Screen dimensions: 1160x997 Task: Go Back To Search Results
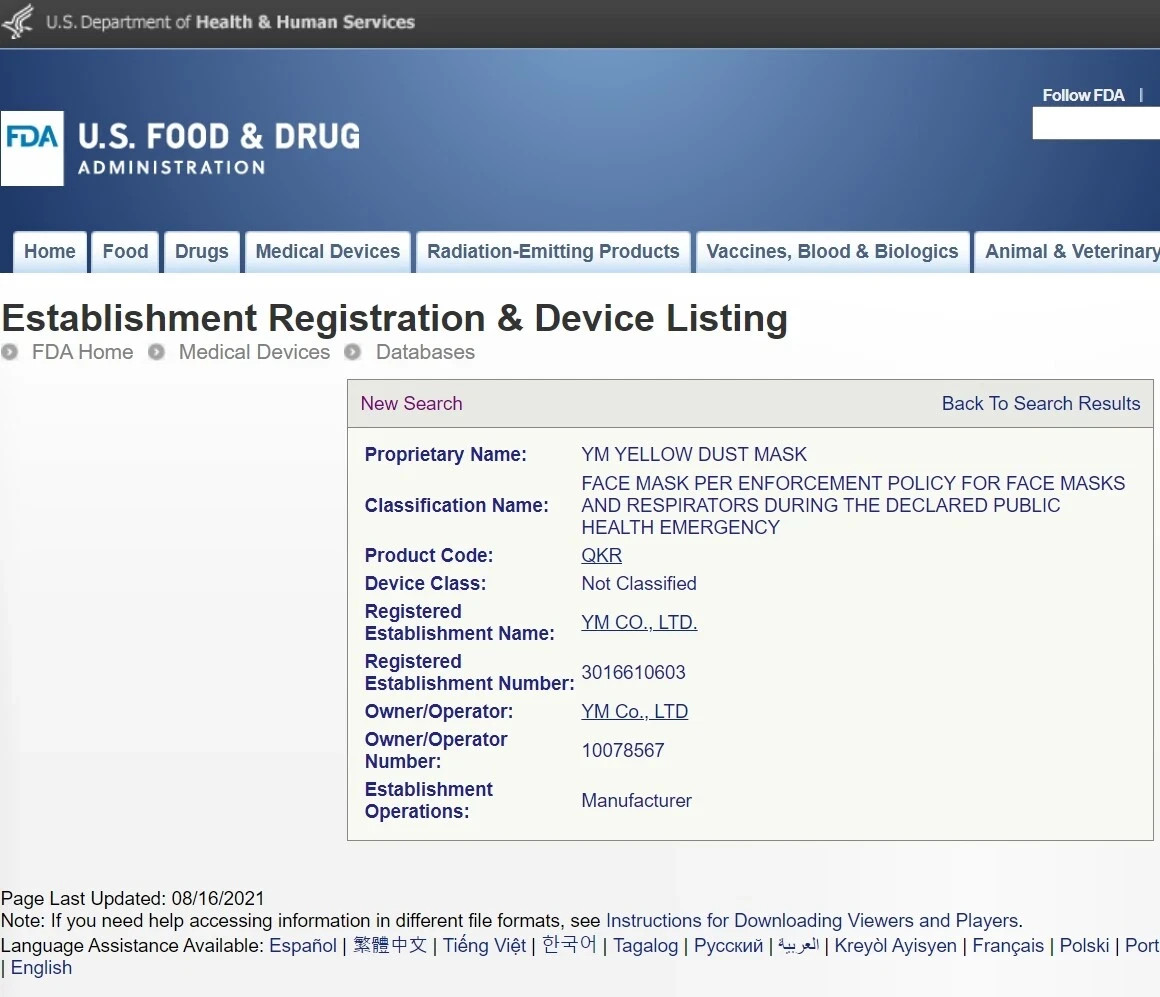(x=1041, y=403)
